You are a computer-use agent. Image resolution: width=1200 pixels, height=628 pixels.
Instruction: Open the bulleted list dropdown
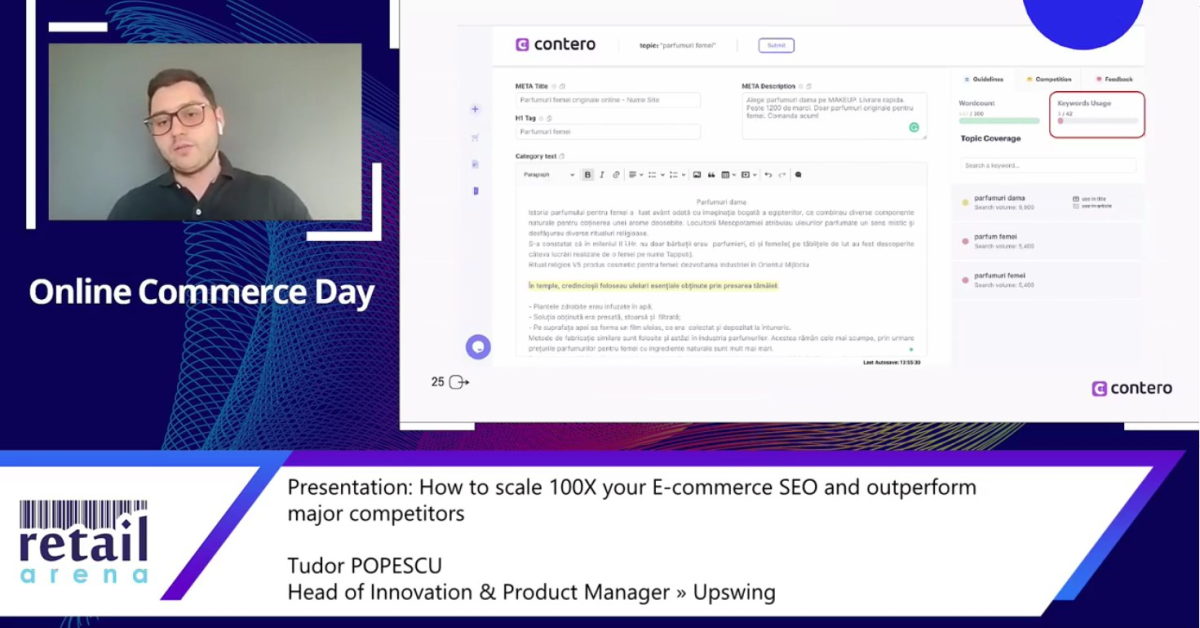point(656,175)
